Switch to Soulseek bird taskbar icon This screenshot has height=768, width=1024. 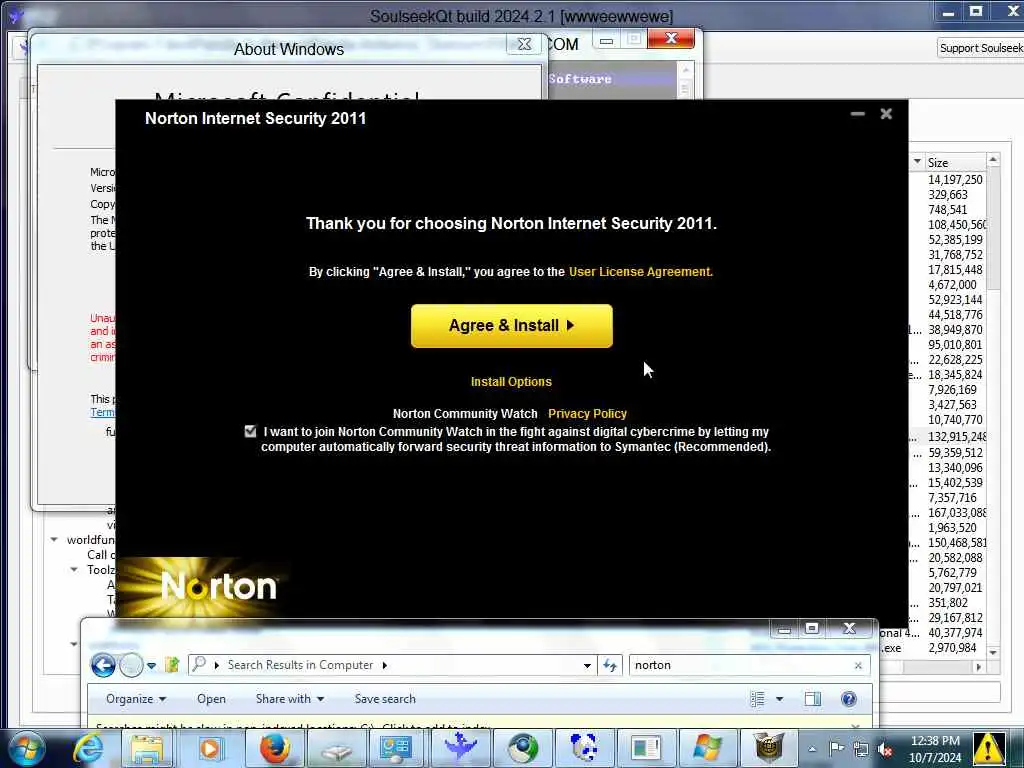(x=459, y=748)
